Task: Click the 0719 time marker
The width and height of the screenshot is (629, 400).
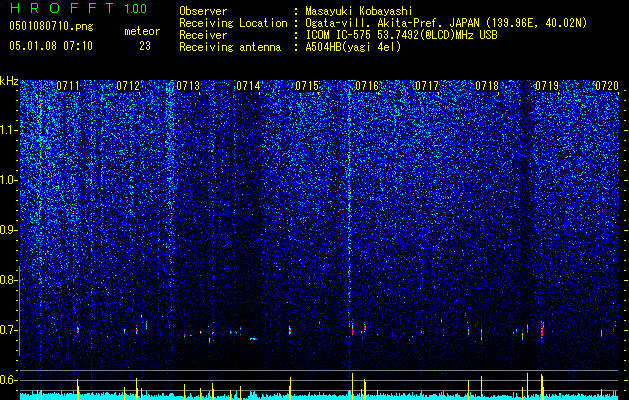Action: [547, 86]
